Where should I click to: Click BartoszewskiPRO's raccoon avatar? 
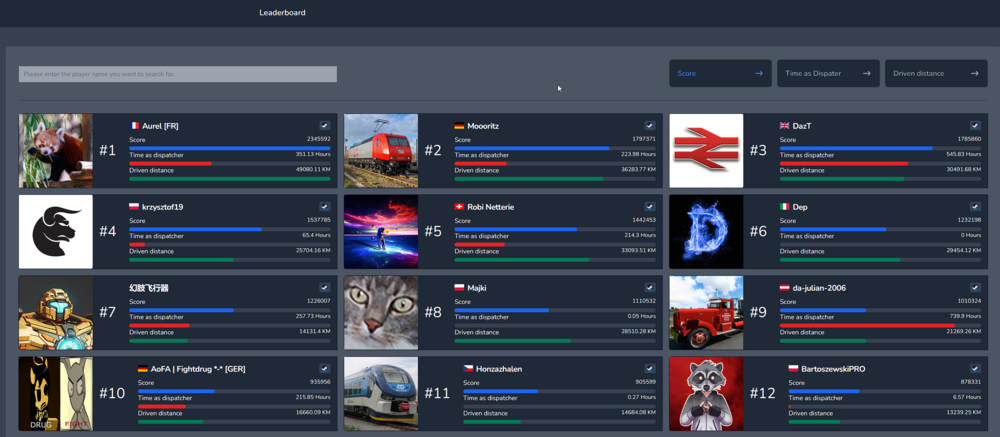pyautogui.click(x=706, y=393)
